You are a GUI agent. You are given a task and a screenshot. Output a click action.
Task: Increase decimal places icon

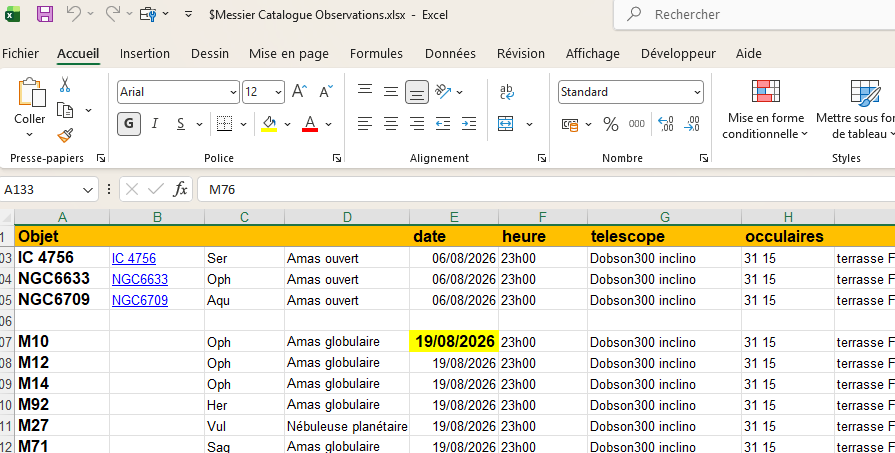[666, 124]
